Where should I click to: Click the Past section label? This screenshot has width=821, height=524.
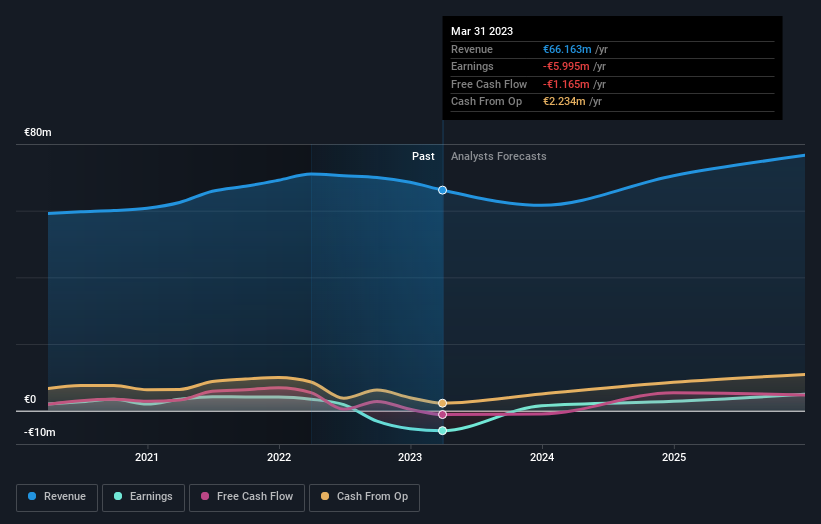423,156
